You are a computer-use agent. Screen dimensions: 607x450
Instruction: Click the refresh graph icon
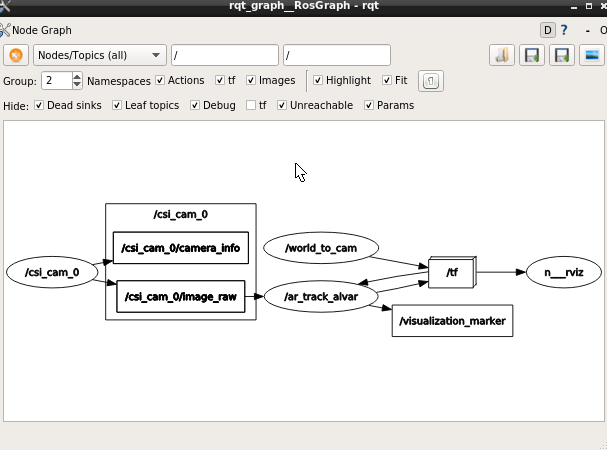16,55
